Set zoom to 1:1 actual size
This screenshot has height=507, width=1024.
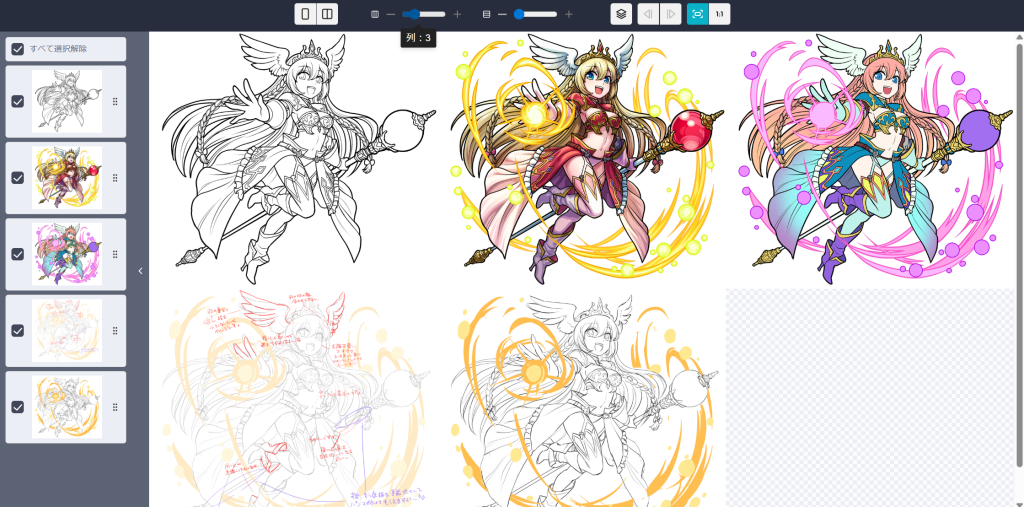click(720, 14)
